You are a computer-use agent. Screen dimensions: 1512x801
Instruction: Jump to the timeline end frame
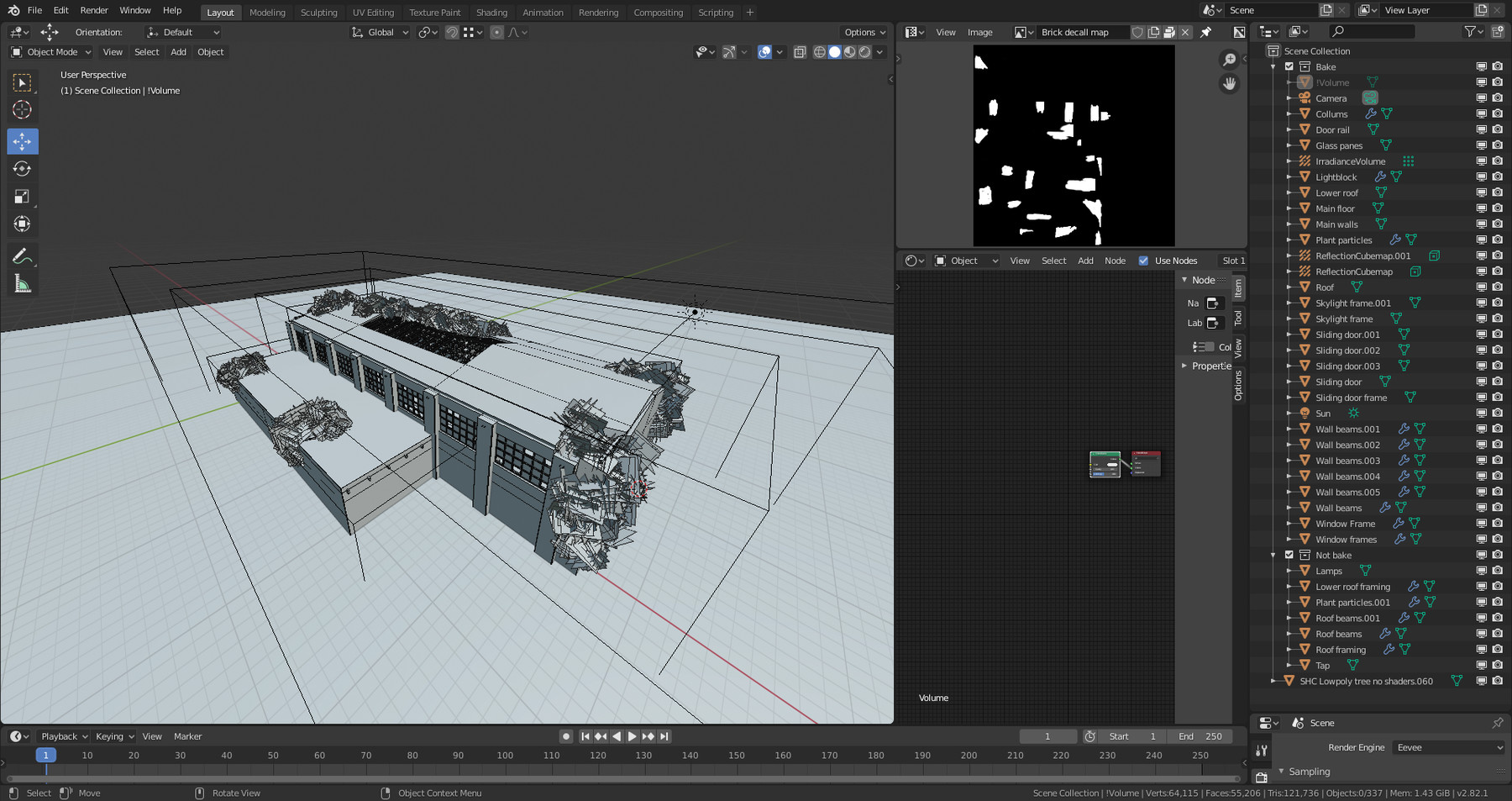(x=664, y=736)
